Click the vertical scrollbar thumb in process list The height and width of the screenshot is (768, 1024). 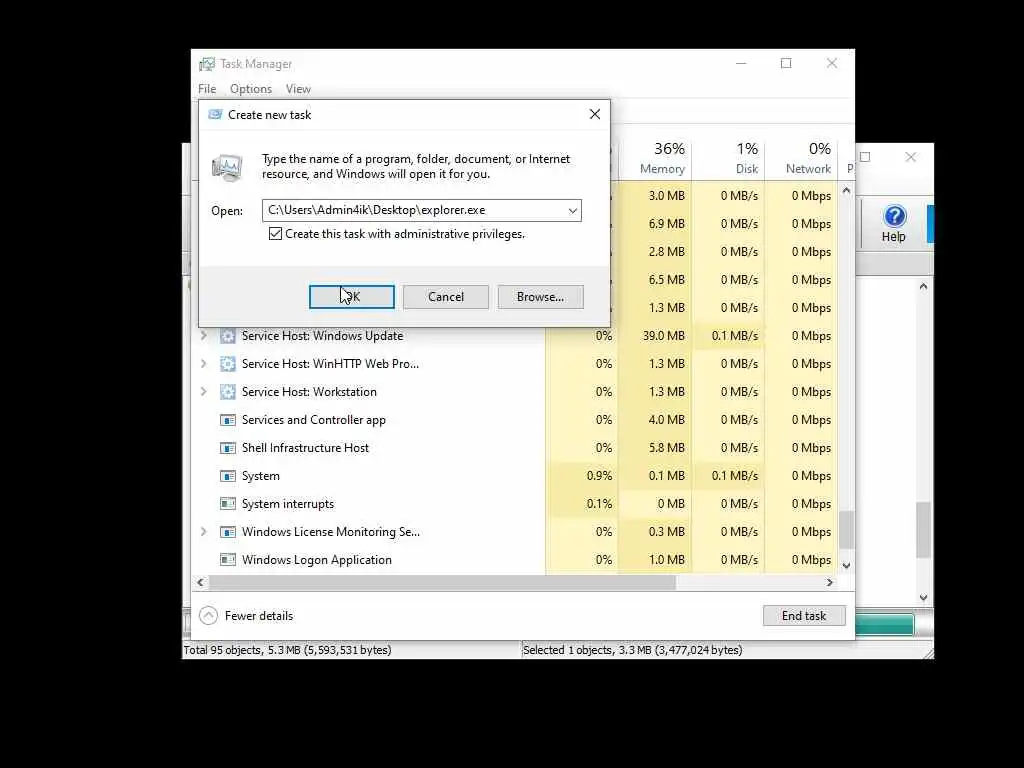(x=846, y=530)
